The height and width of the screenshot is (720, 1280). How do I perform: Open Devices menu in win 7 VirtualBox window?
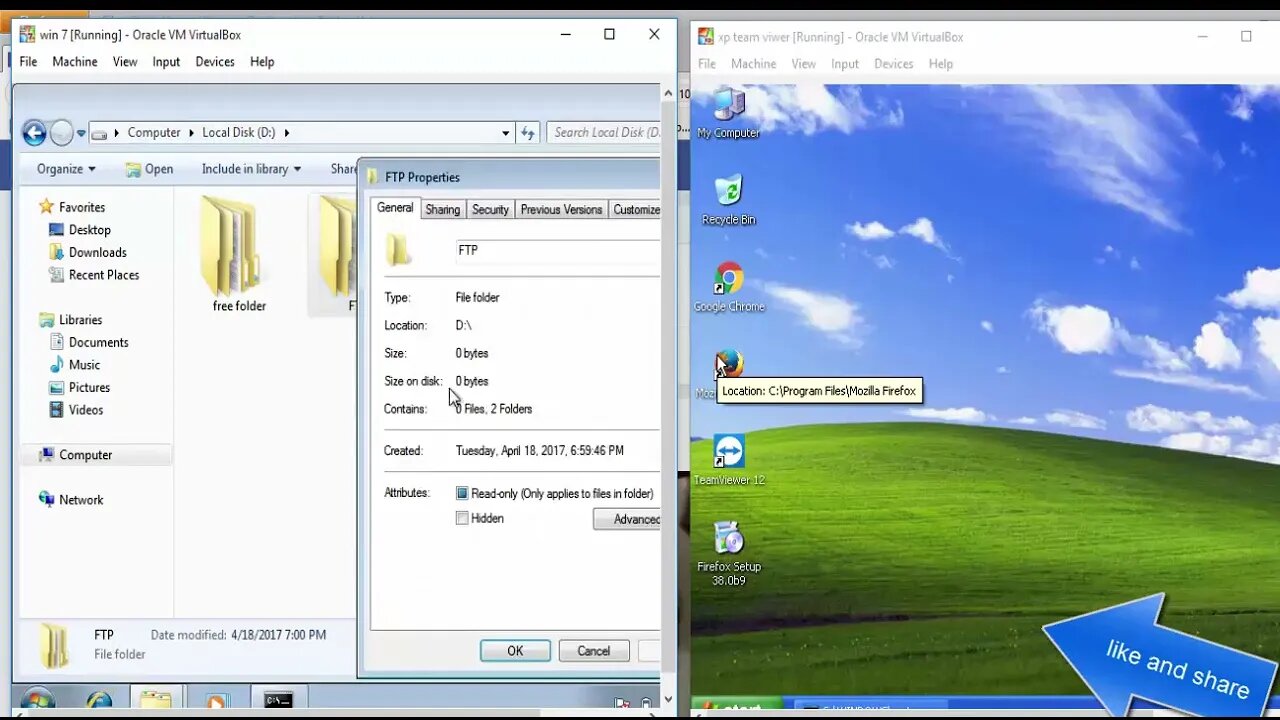tap(215, 62)
